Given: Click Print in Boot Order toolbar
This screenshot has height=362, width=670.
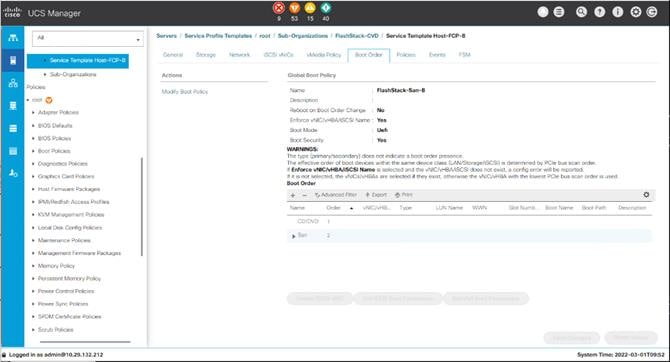Looking at the screenshot, I should [x=404, y=195].
